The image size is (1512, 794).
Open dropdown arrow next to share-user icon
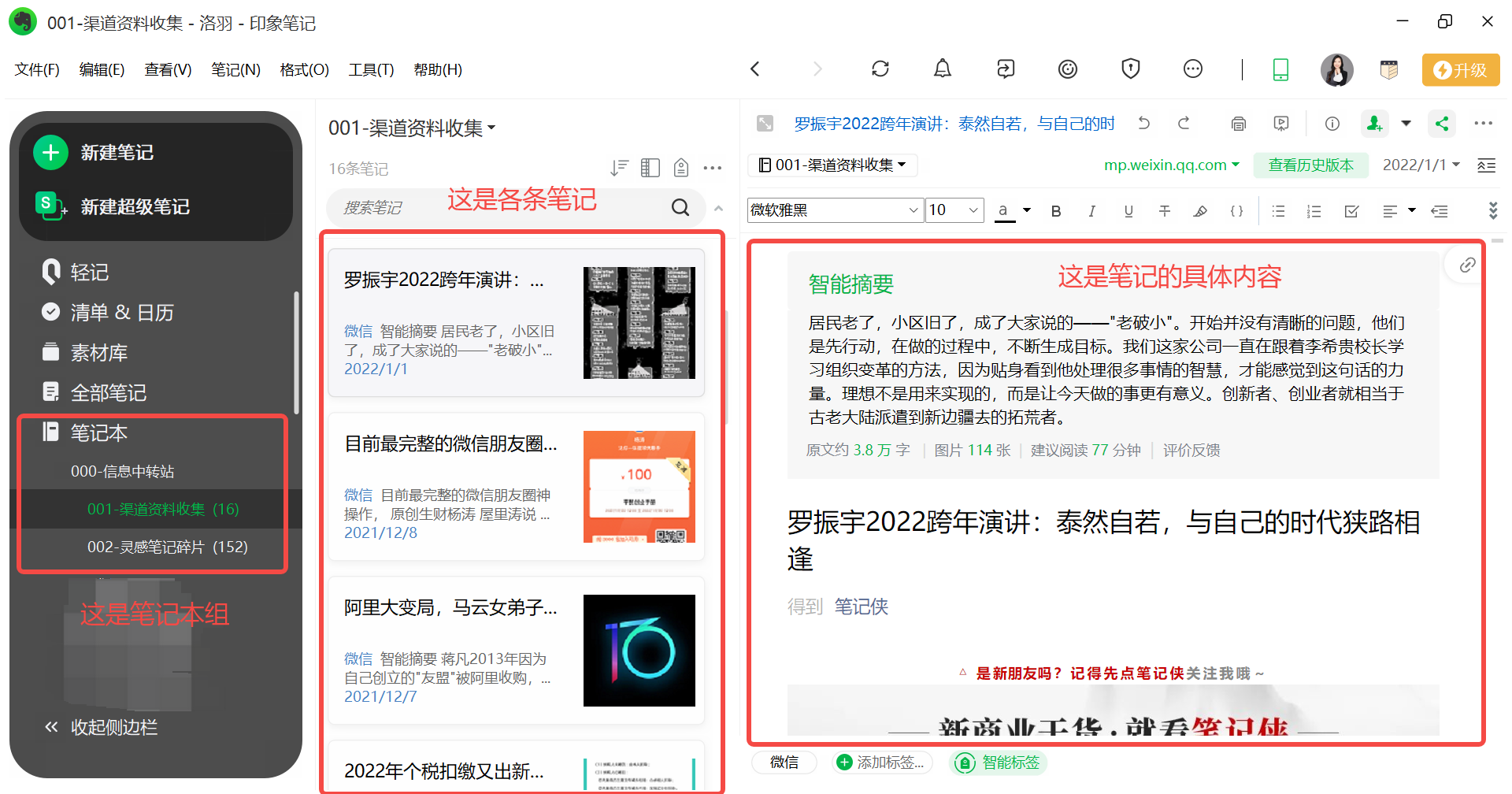click(x=1406, y=124)
